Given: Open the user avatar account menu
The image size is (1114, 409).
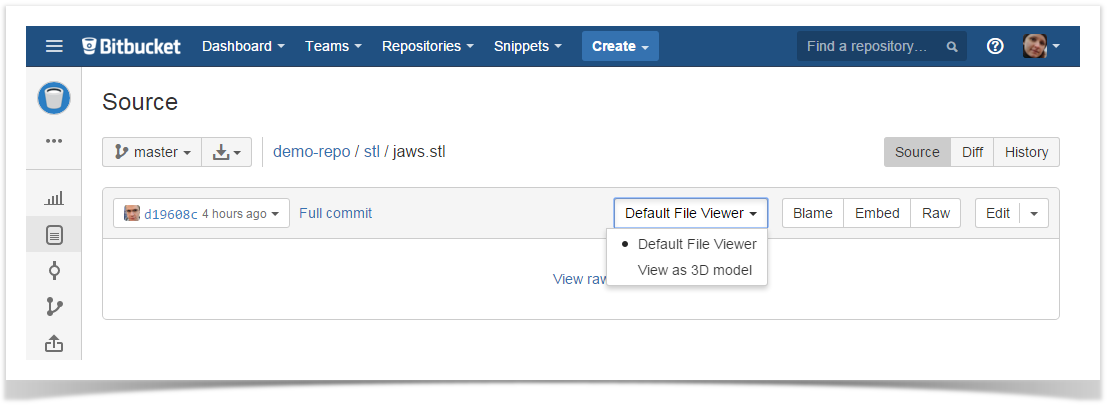Looking at the screenshot, I should 1040,46.
